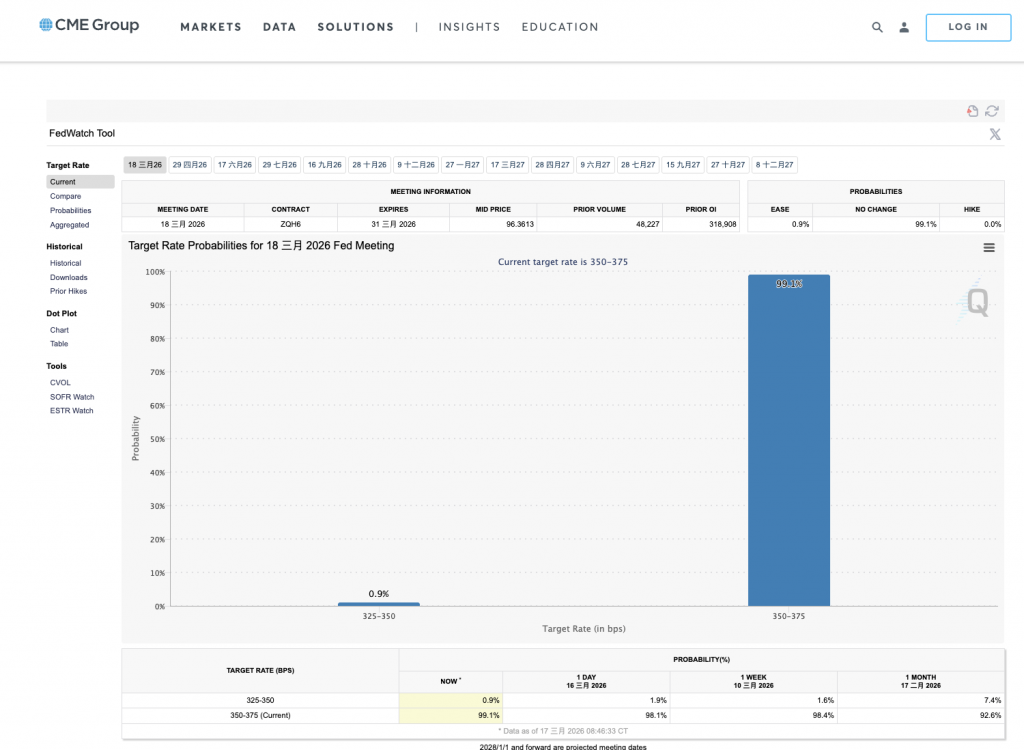The image size is (1024, 750).
Task: Go to SOFR Watch tool
Action: (x=72, y=397)
